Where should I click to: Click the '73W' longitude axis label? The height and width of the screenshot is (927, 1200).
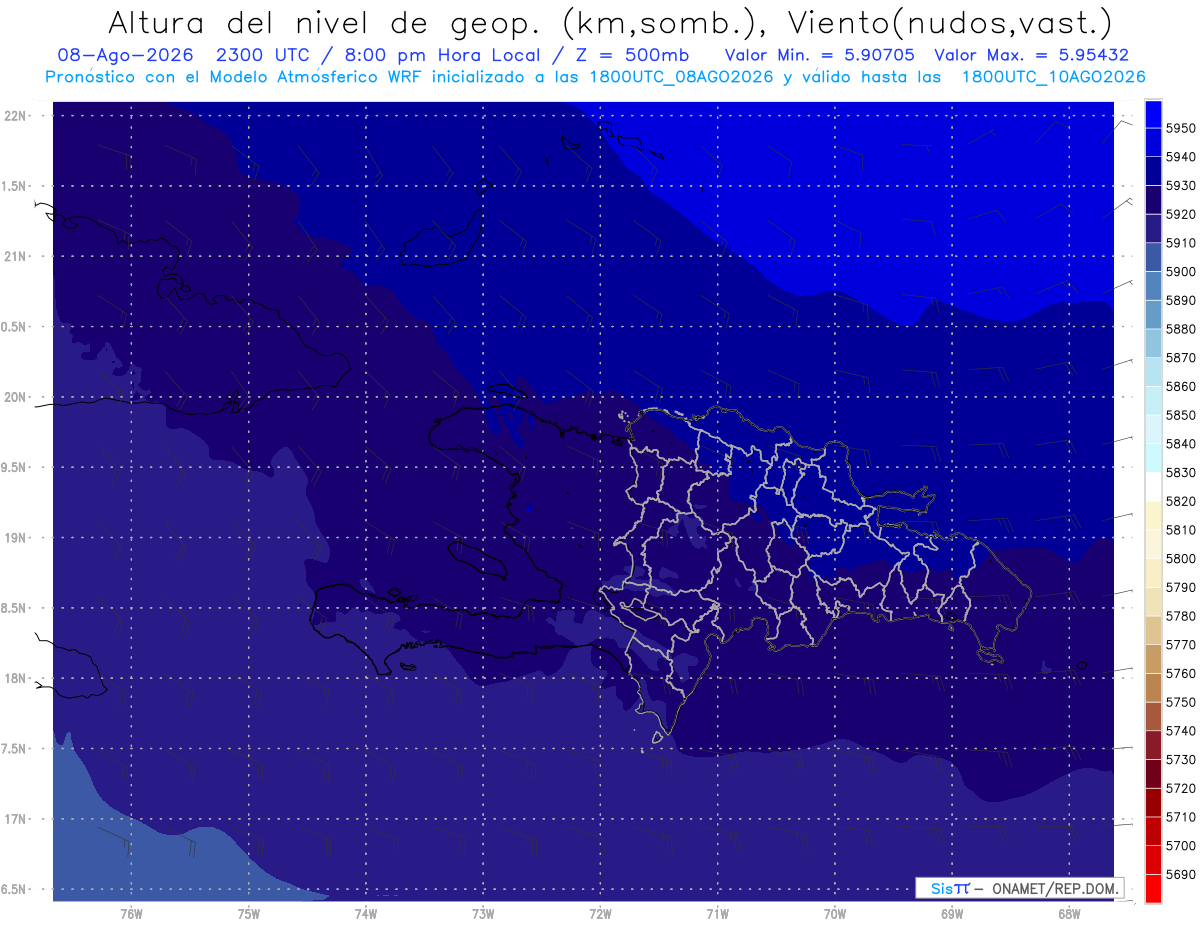click(483, 913)
